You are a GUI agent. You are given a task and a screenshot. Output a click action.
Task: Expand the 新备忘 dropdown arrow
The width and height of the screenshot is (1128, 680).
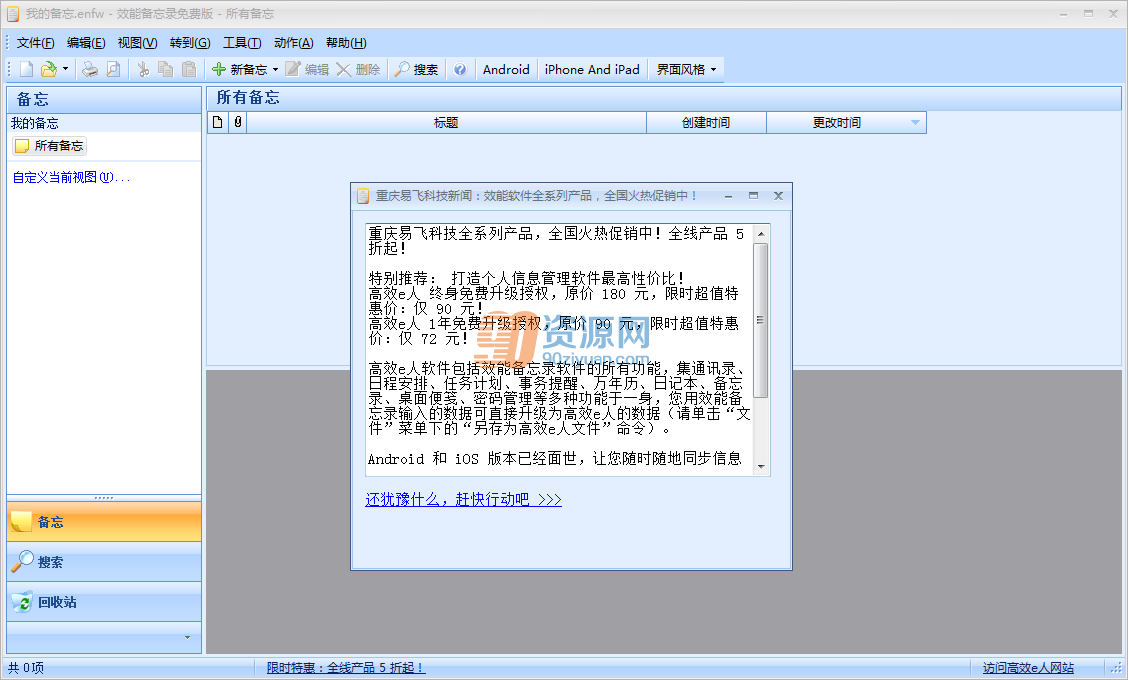tap(276, 70)
